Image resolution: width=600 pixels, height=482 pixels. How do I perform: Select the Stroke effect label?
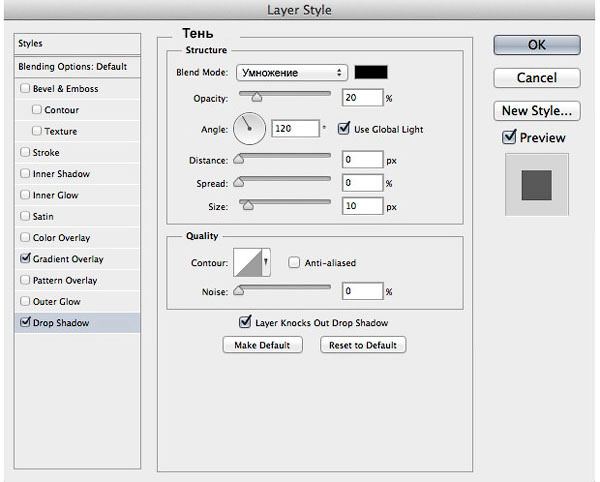tap(46, 153)
